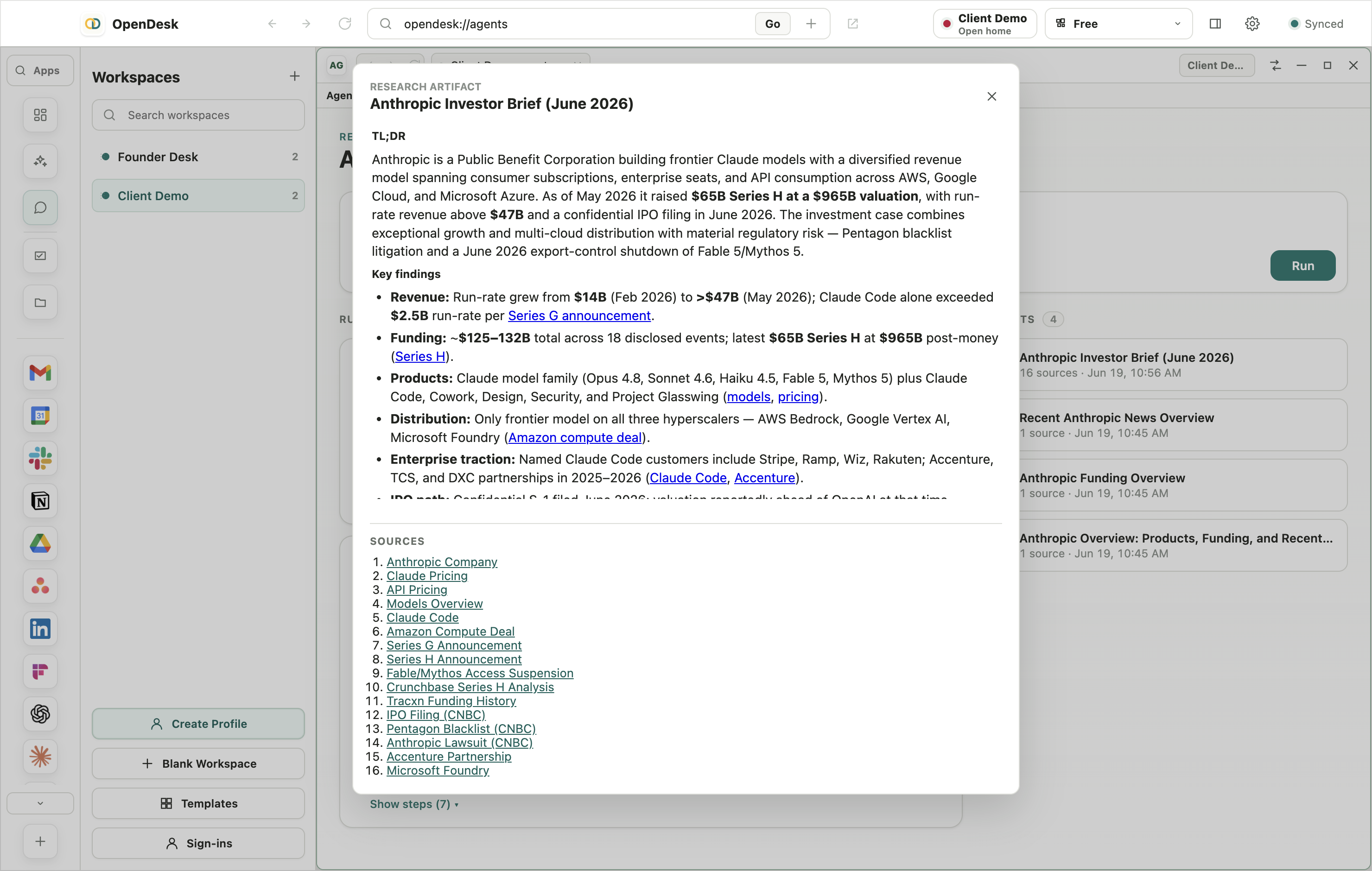Open source 16 Microsoft Foundry
This screenshot has height=871, width=1372.
coord(438,771)
